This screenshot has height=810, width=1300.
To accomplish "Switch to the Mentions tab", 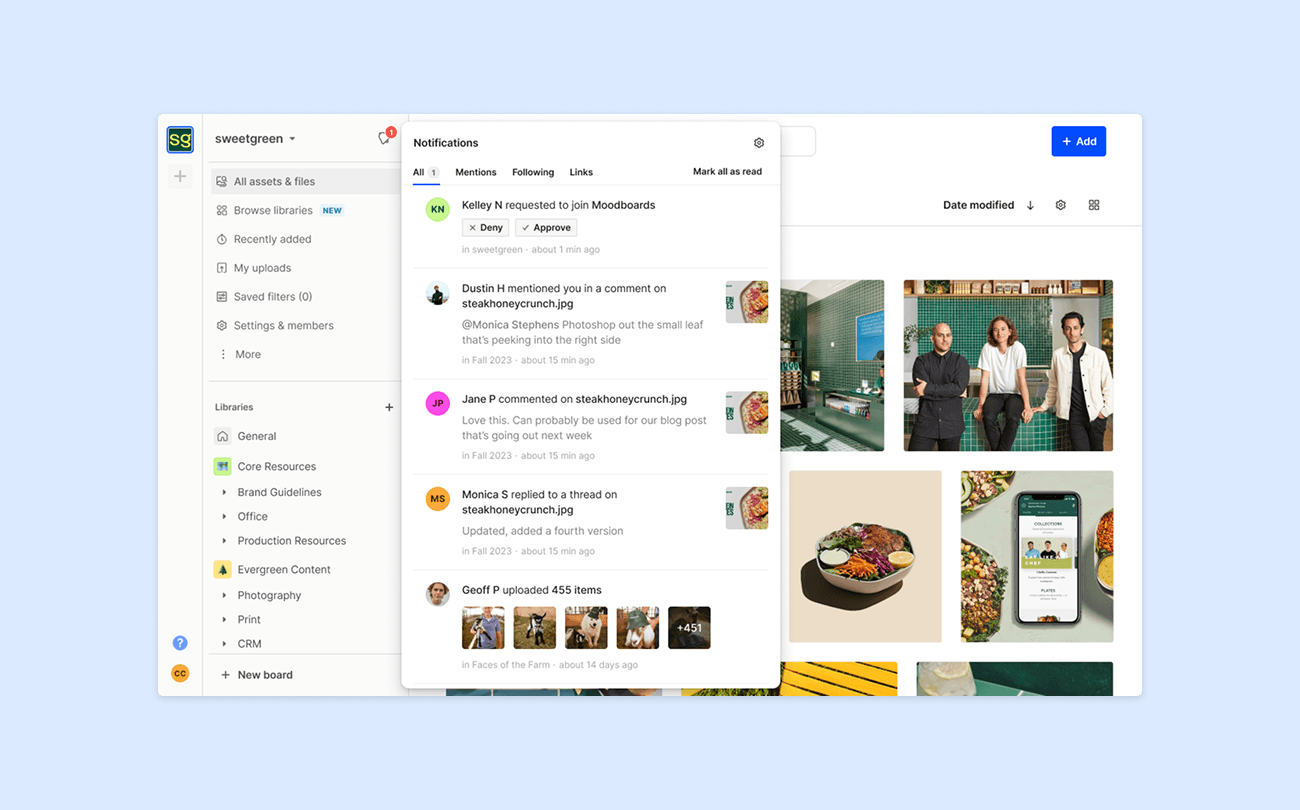I will coord(476,172).
